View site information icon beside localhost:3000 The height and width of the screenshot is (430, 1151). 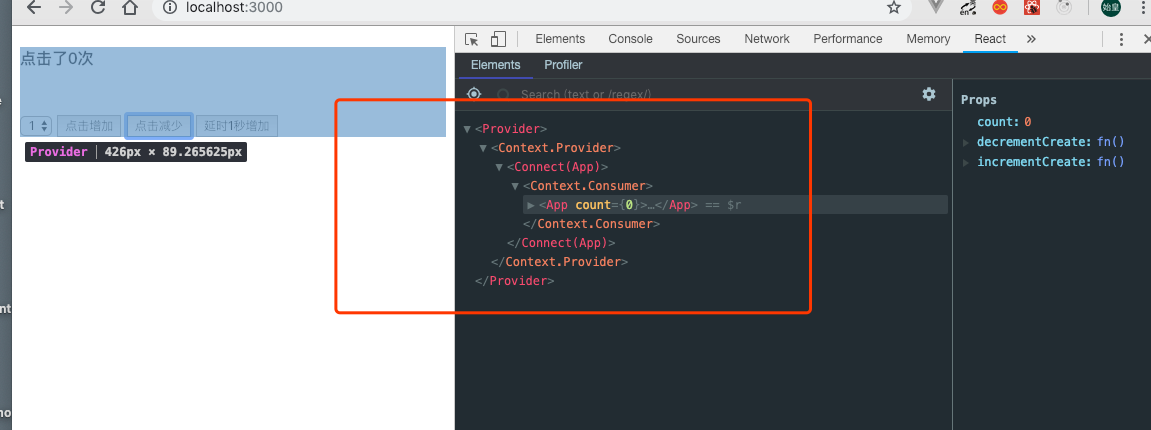(170, 8)
